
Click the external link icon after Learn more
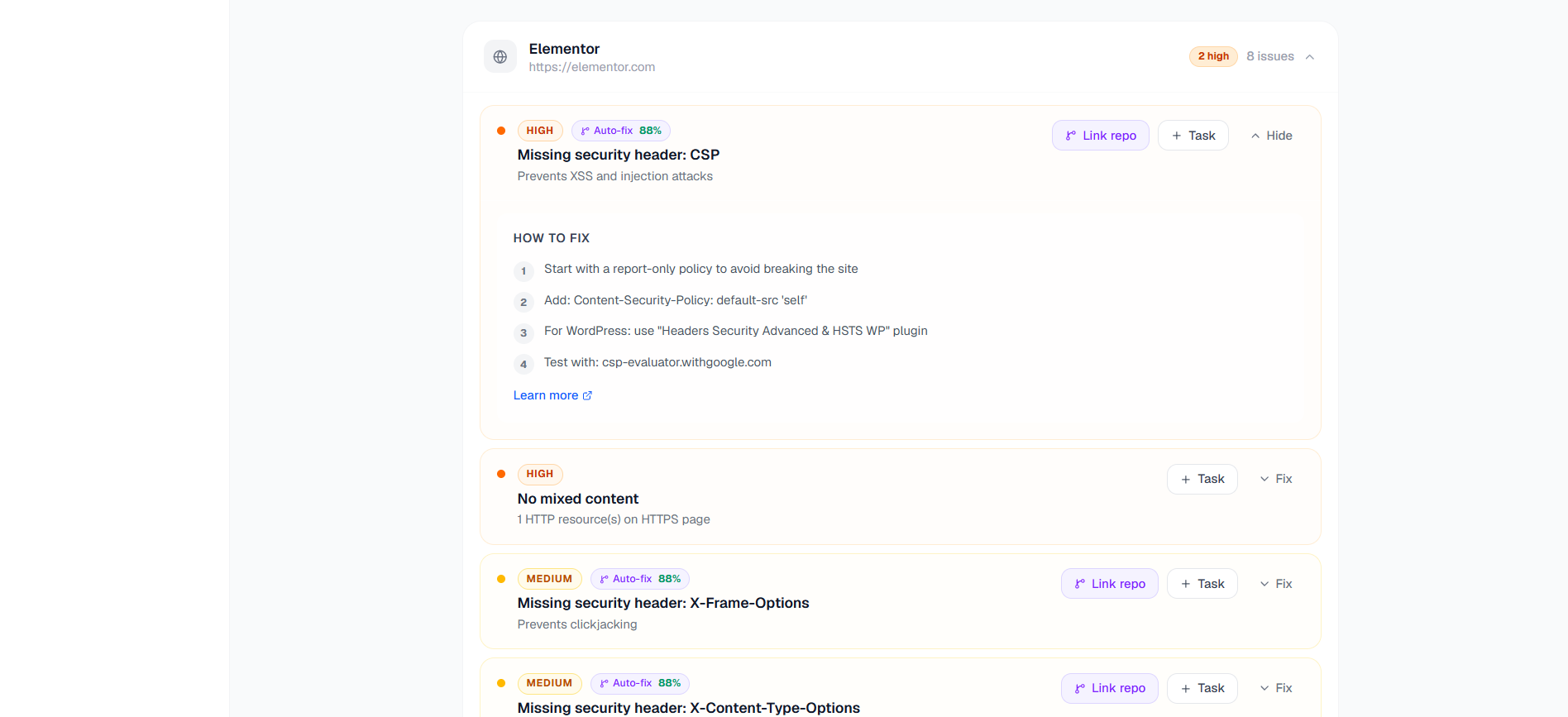587,395
